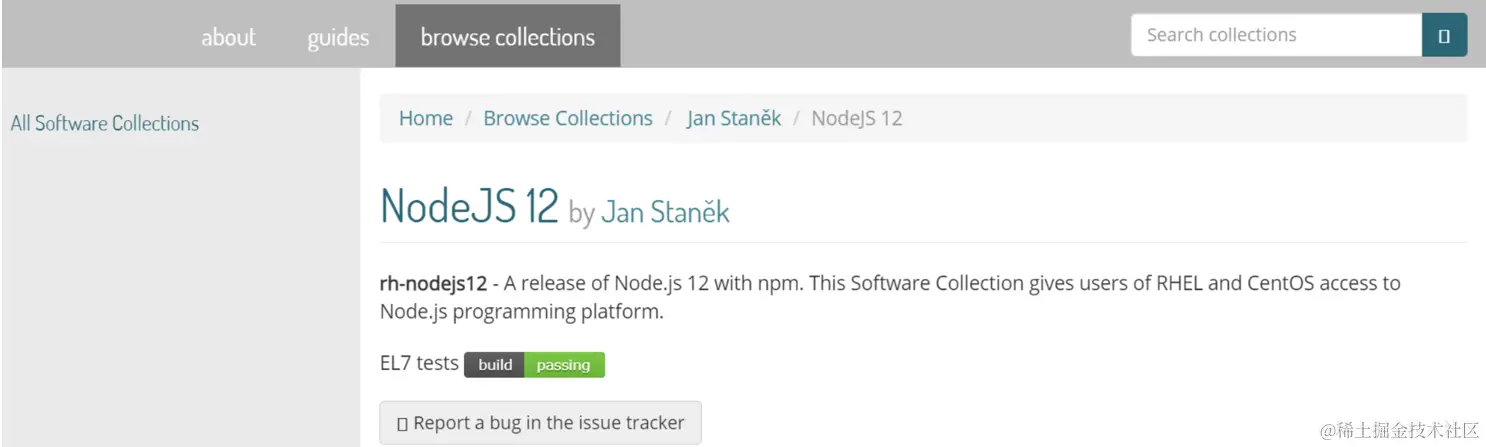Click the EL7 tests label
This screenshot has width=1486, height=447.
(419, 363)
